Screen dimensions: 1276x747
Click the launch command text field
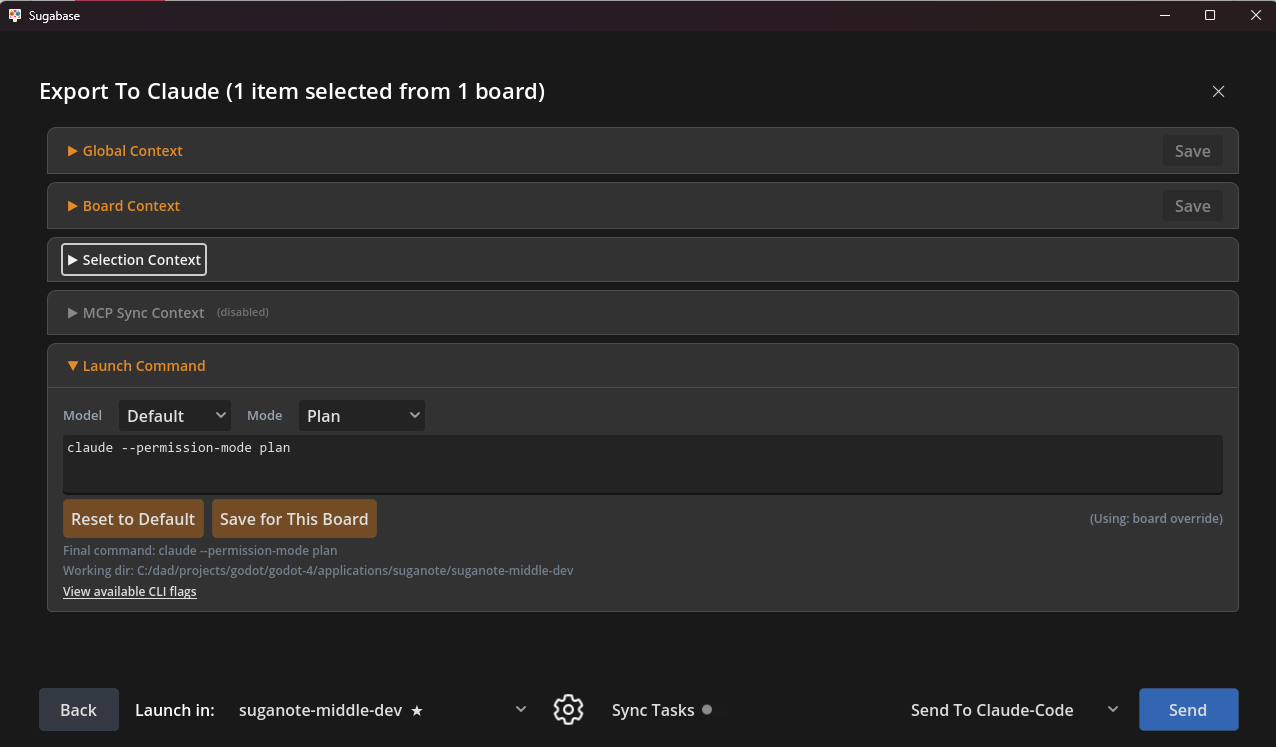coord(642,463)
